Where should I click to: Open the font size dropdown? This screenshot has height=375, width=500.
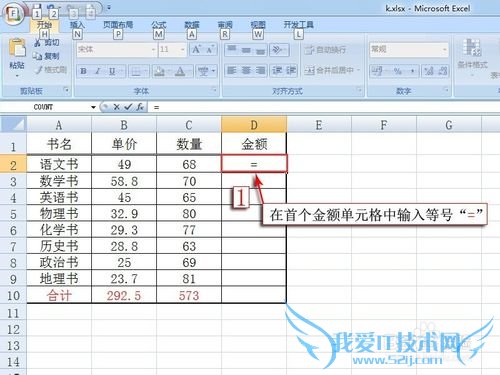pos(183,50)
